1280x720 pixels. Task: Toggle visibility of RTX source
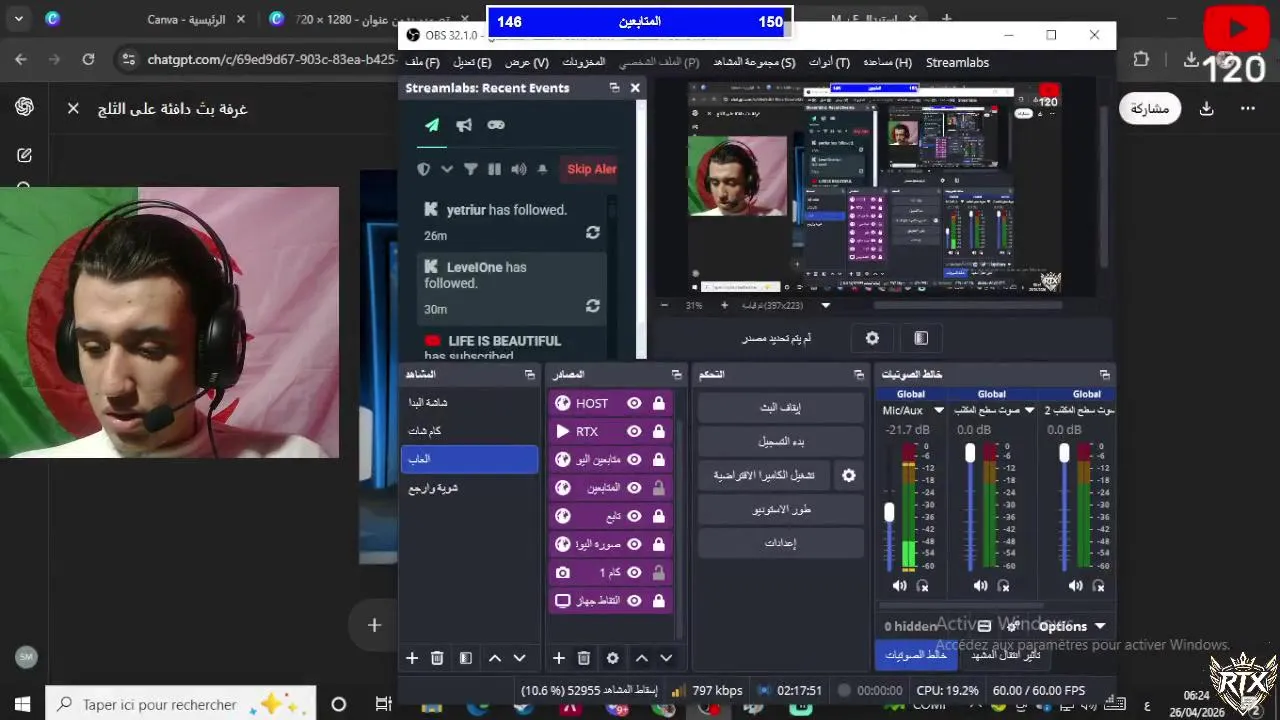(x=634, y=431)
